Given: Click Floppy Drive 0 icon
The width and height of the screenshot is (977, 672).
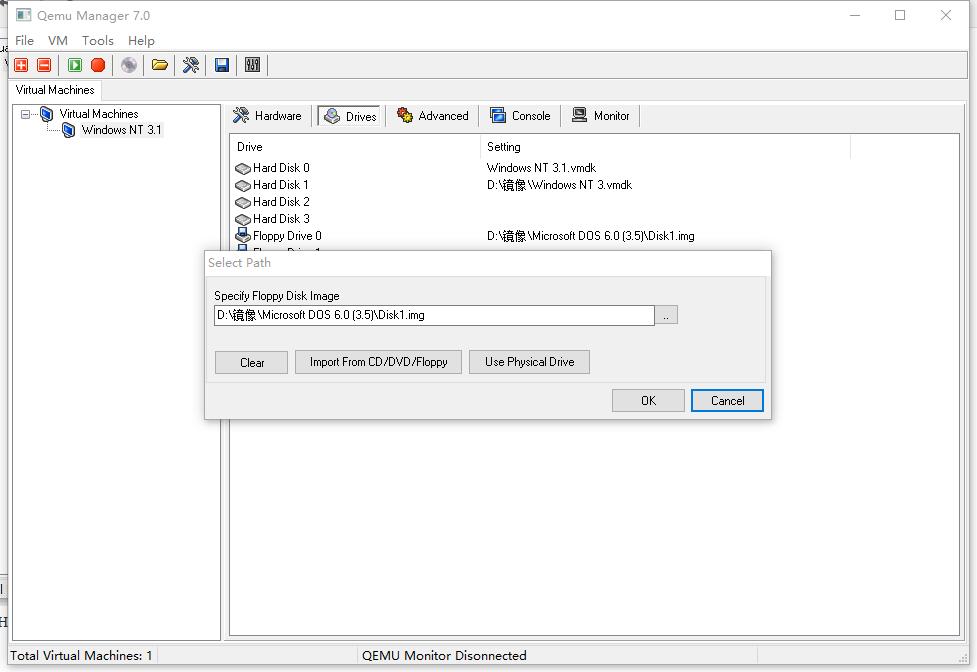Looking at the screenshot, I should (243, 235).
